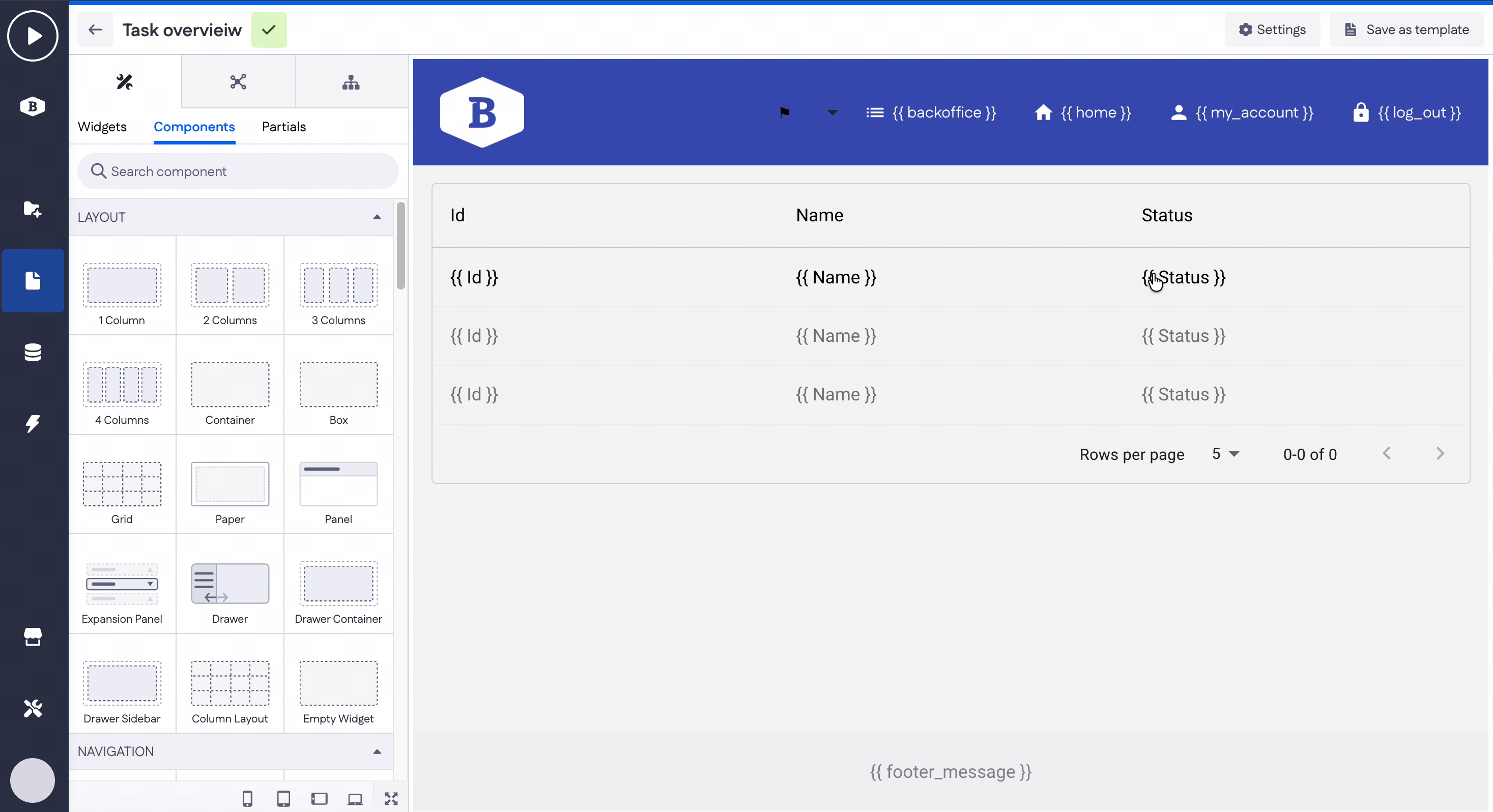The width and height of the screenshot is (1493, 812).
Task: Open the Rows per page dropdown
Action: (x=1225, y=454)
